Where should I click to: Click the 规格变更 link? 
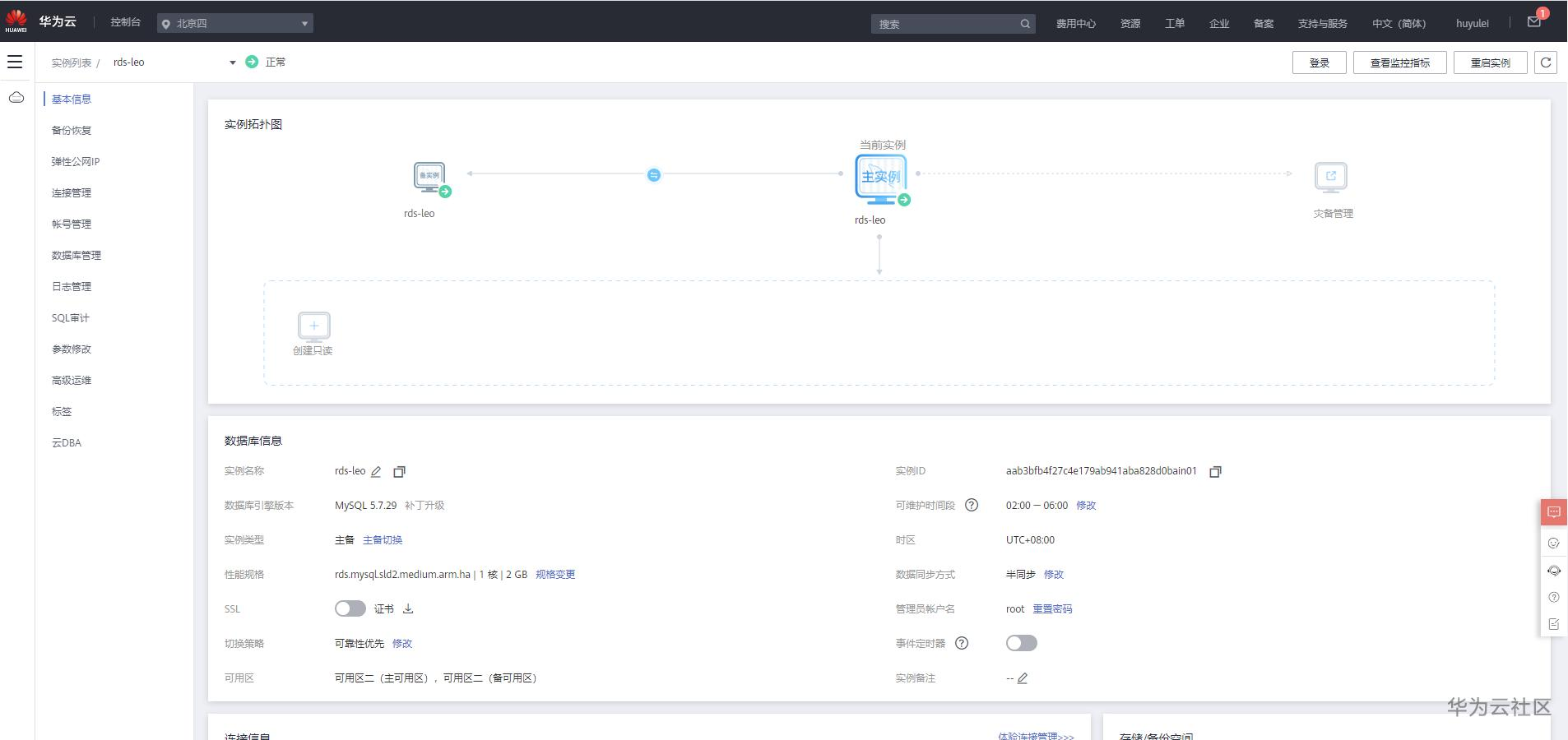[555, 574]
